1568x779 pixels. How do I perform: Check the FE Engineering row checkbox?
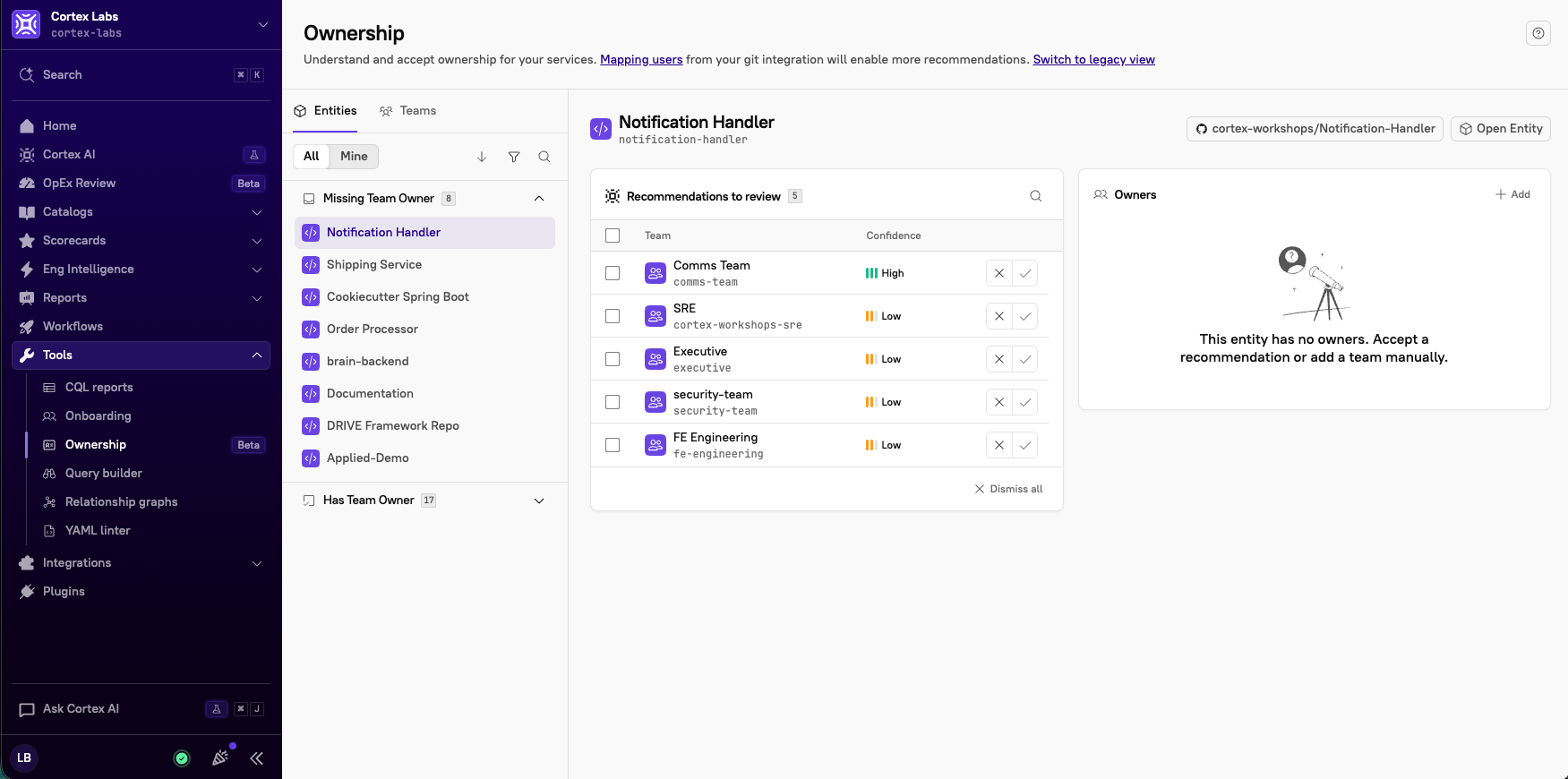(x=613, y=445)
